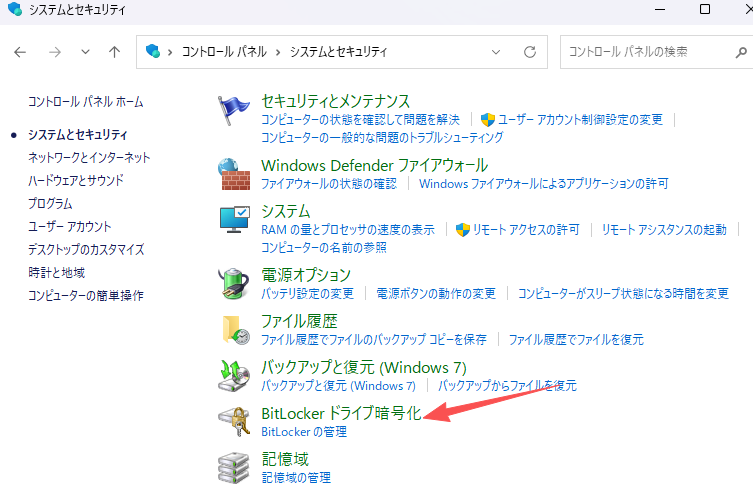Open the recent locations dropdown arrow
Image resolution: width=753 pixels, height=485 pixels.
85,52
